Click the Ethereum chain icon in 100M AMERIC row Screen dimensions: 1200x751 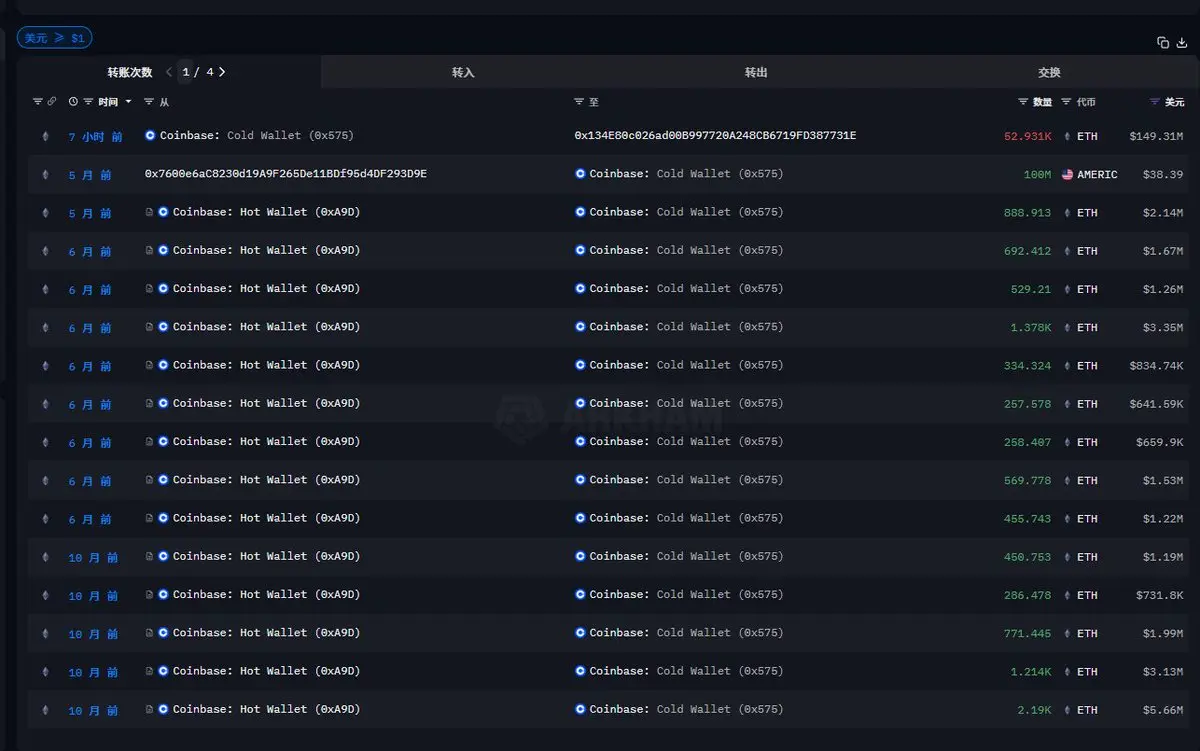(44, 174)
